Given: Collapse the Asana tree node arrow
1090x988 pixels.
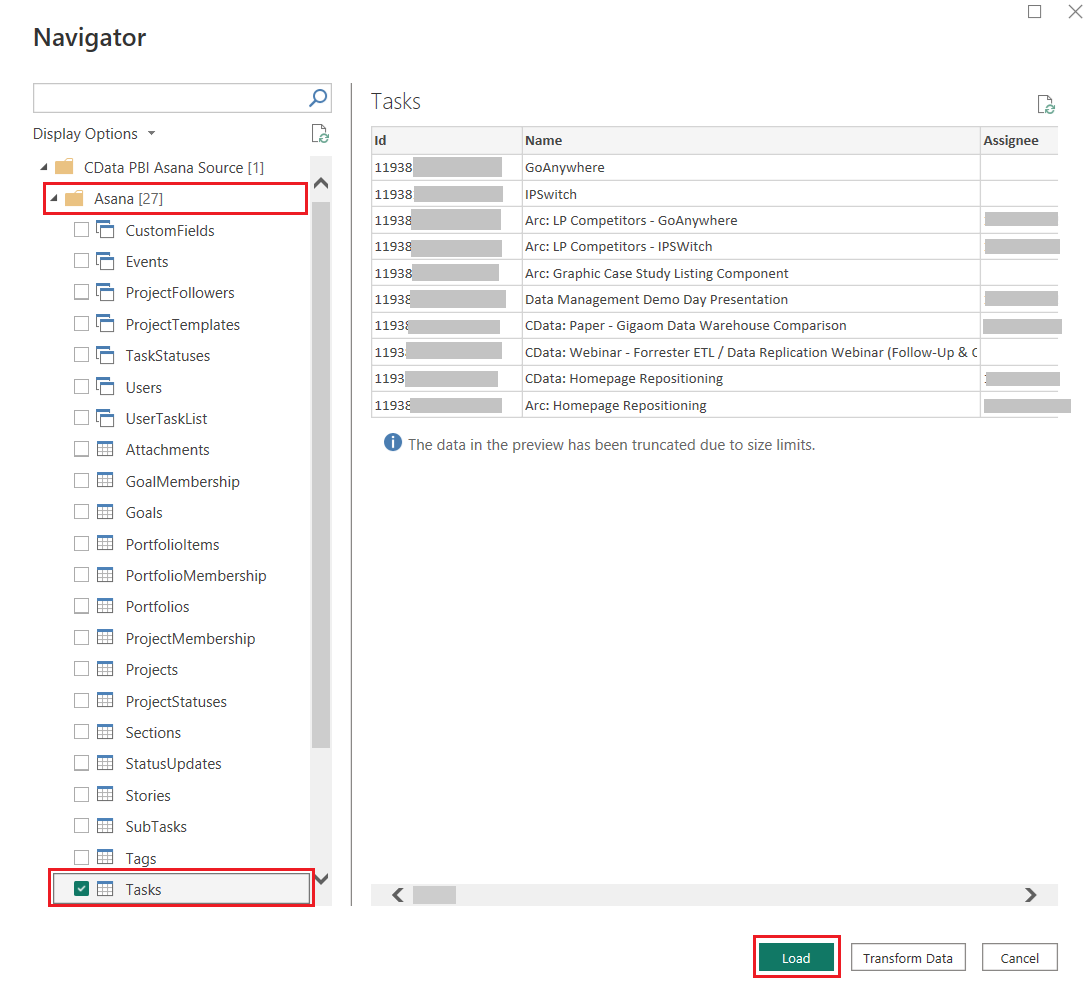Looking at the screenshot, I should coord(53,199).
